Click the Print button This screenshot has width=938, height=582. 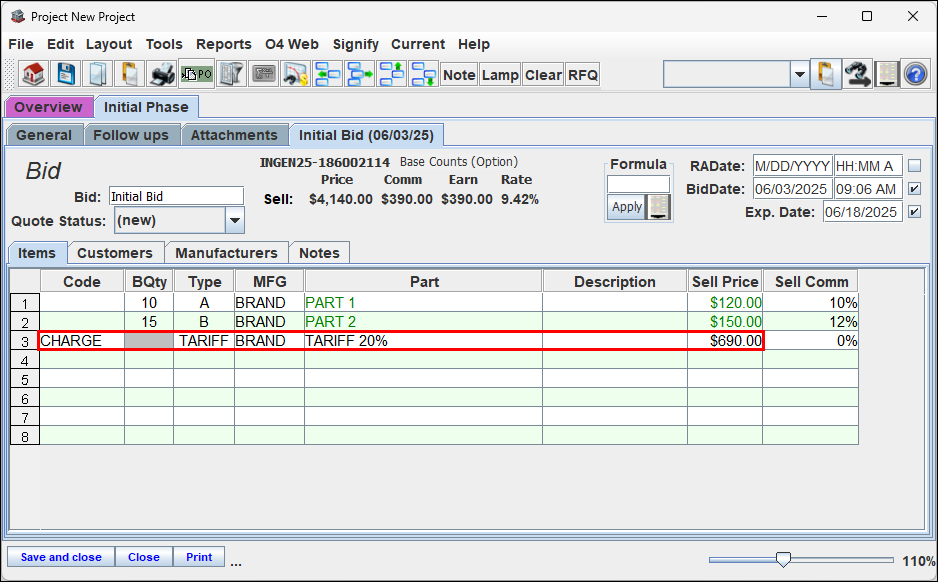pyautogui.click(x=199, y=557)
